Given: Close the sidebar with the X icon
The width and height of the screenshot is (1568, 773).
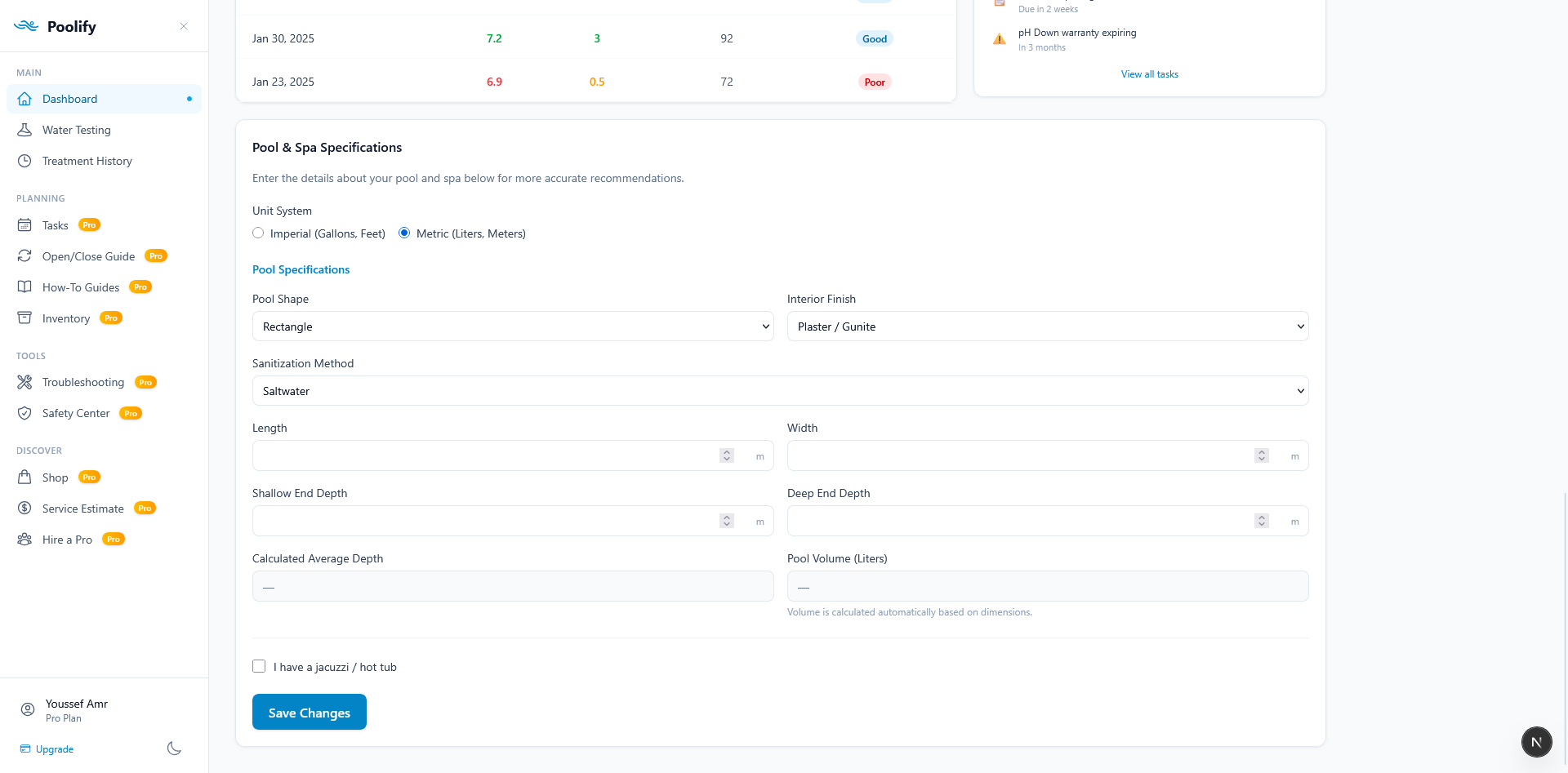Looking at the screenshot, I should pyautogui.click(x=184, y=26).
